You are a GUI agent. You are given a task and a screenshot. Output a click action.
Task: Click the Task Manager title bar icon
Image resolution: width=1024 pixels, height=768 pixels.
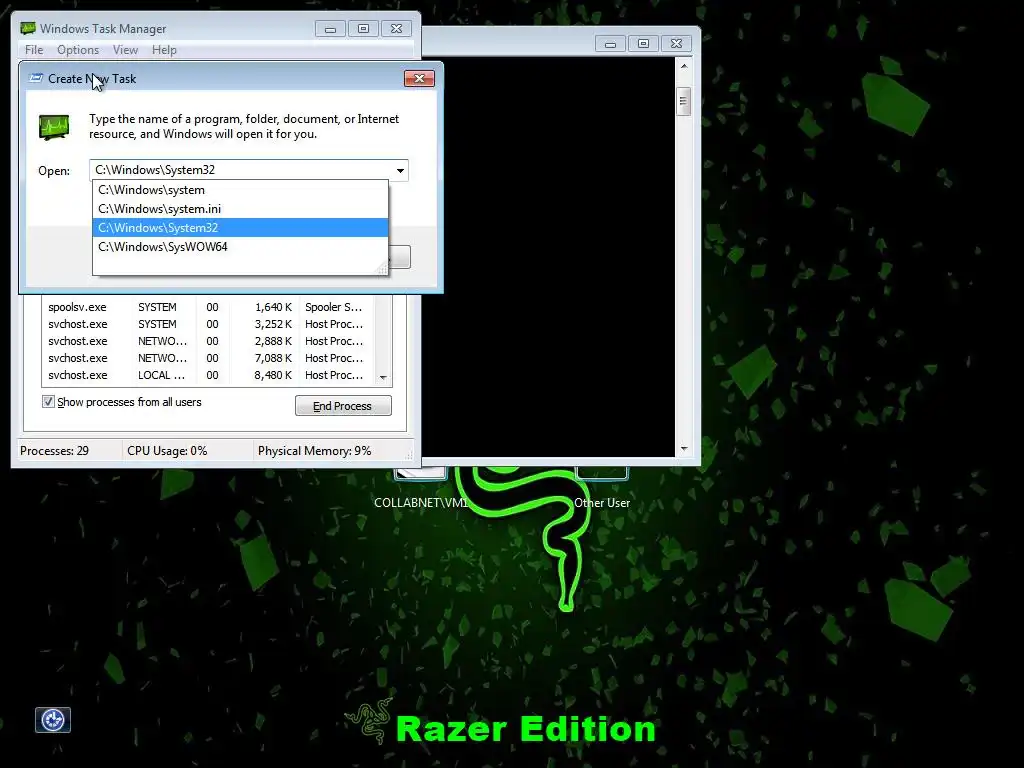click(x=27, y=28)
